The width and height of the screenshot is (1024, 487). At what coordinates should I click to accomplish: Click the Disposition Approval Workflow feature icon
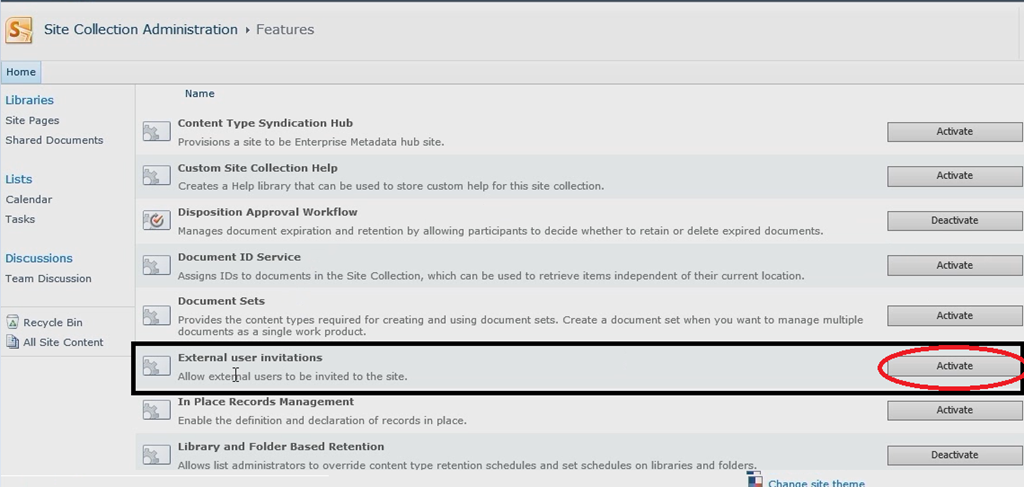click(x=157, y=221)
